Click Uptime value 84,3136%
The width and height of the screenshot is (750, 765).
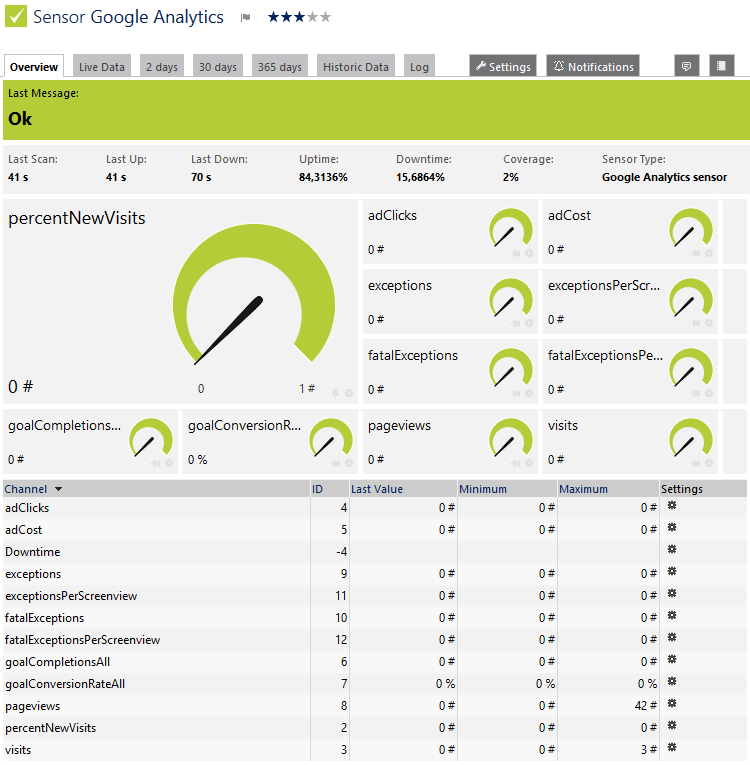click(323, 177)
